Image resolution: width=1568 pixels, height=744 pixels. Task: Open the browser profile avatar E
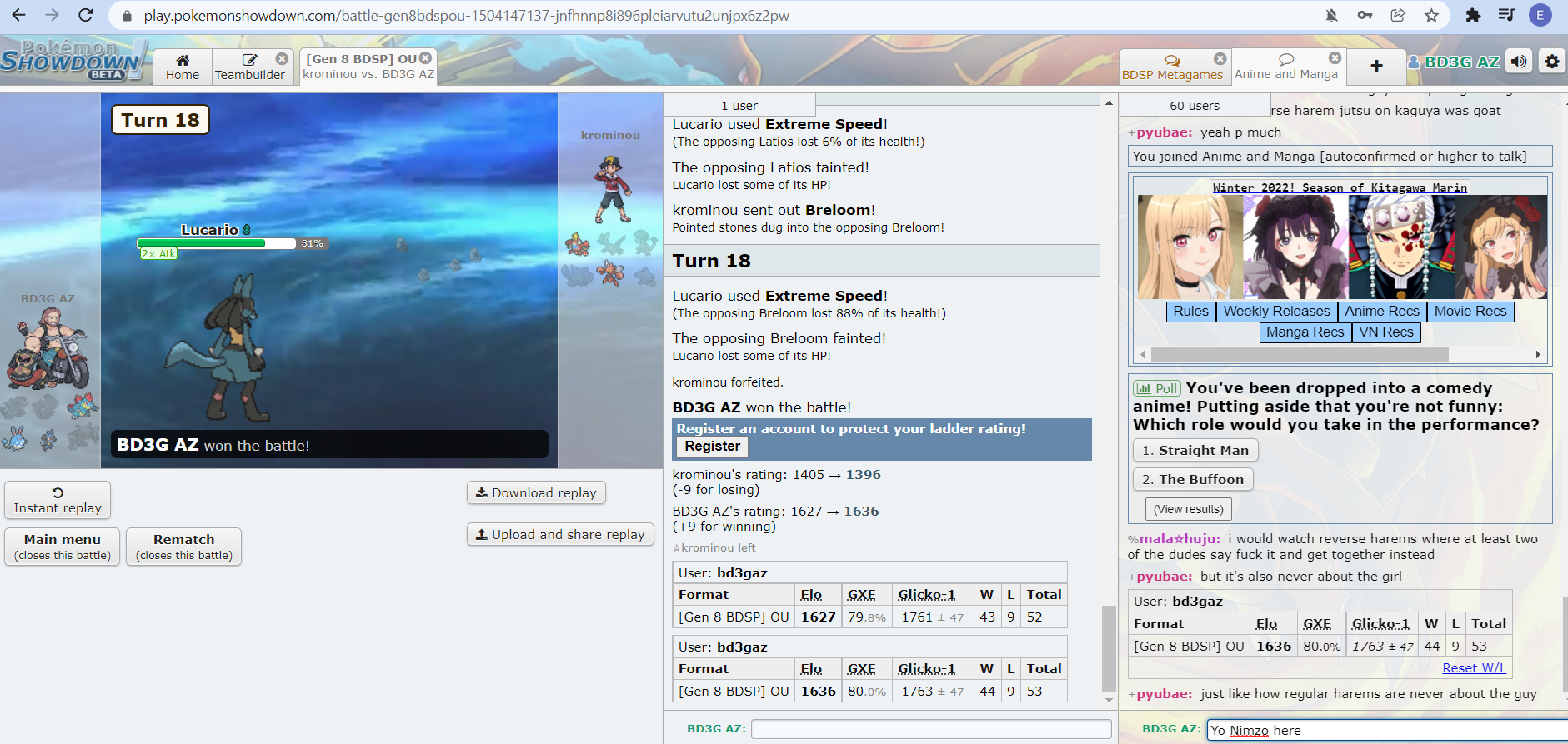[x=1540, y=15]
